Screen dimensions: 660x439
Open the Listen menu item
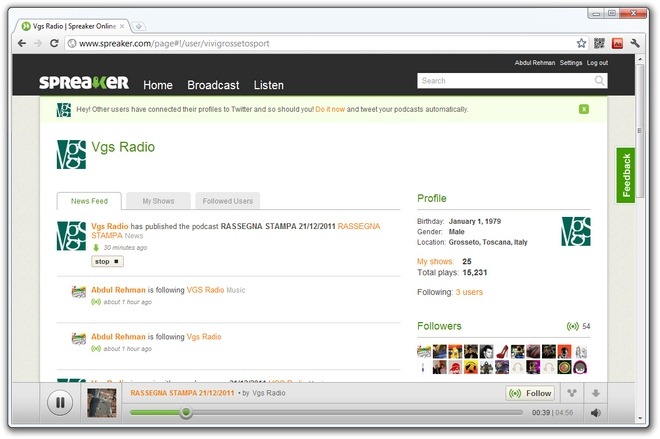[x=269, y=85]
